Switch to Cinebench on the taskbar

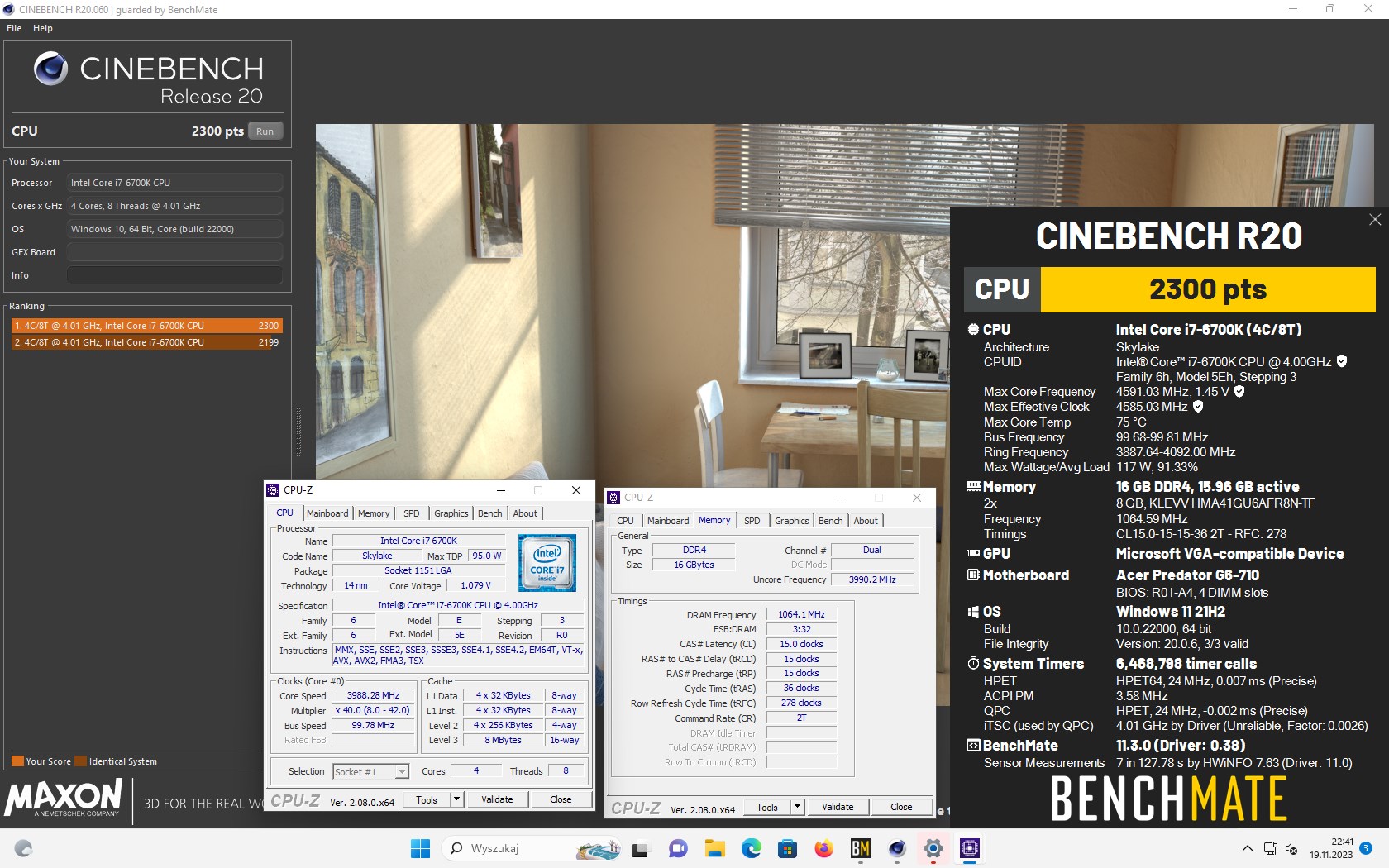(896, 848)
